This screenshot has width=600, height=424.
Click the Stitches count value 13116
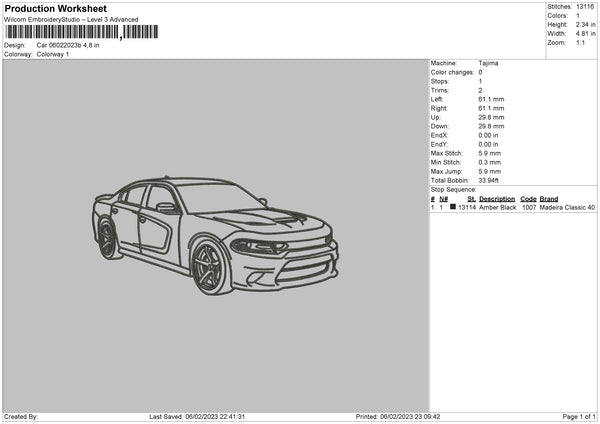(587, 6)
